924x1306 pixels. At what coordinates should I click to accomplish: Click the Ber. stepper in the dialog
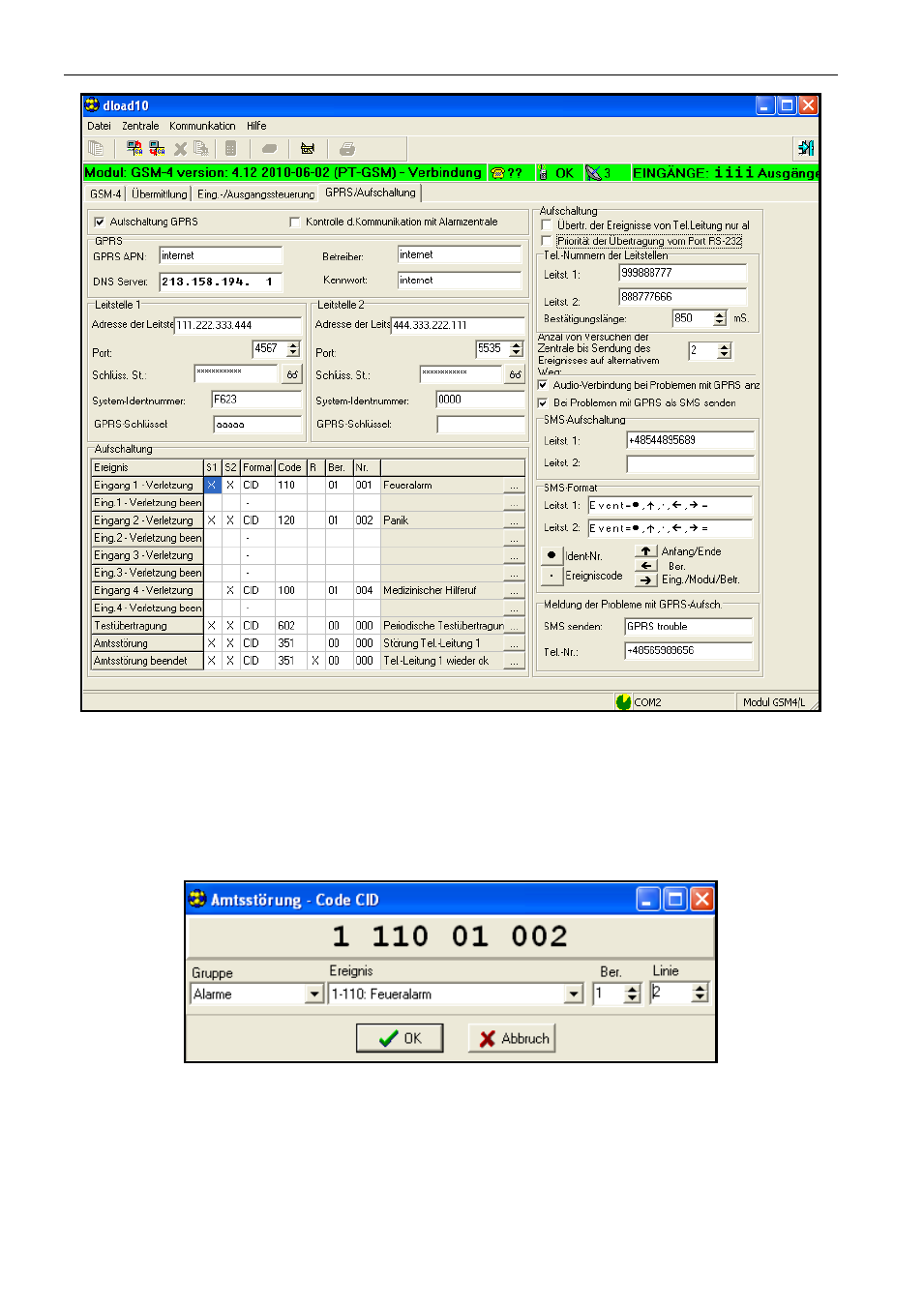[633, 994]
